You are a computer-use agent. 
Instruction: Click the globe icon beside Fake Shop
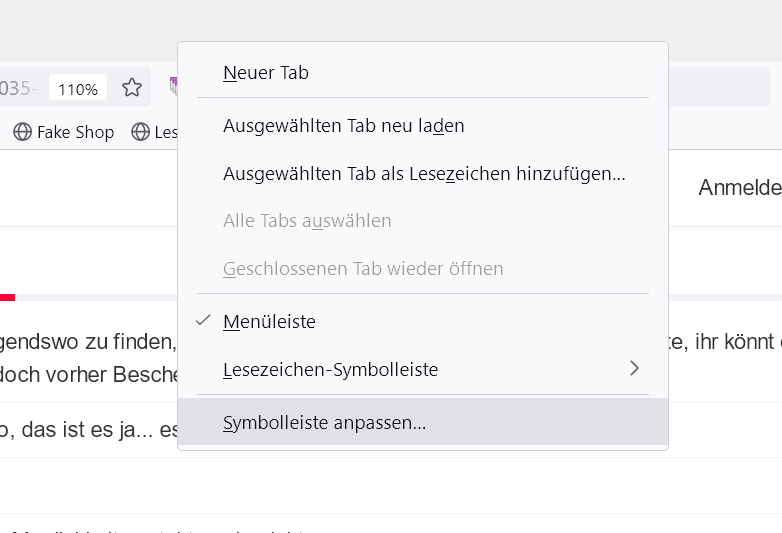click(22, 131)
